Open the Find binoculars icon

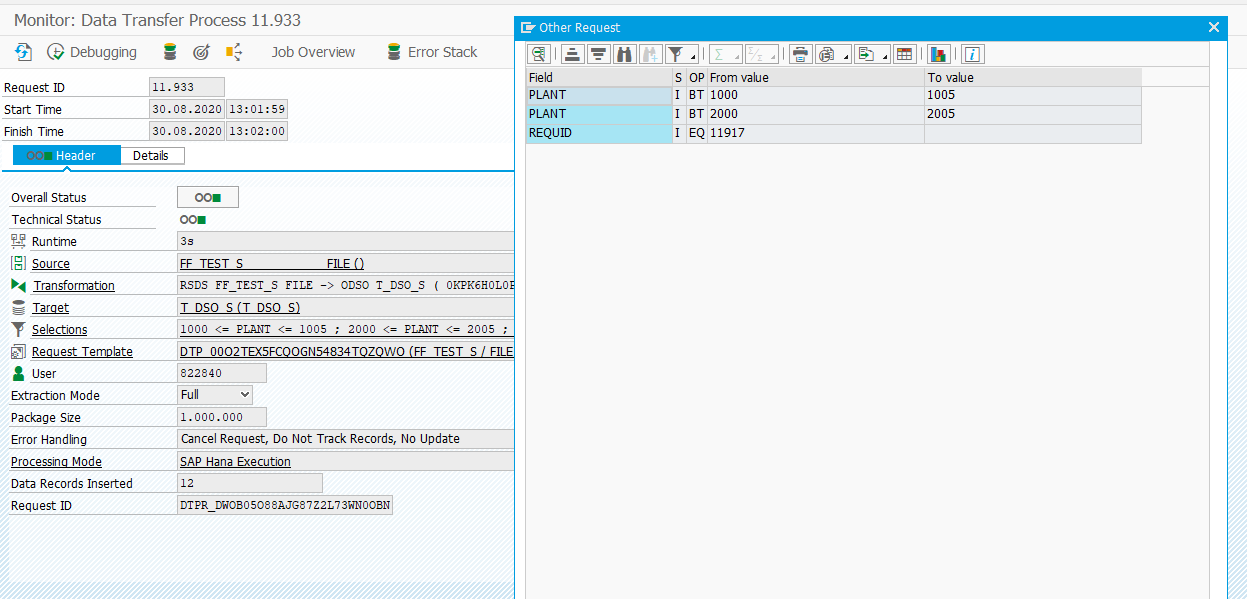tap(624, 54)
